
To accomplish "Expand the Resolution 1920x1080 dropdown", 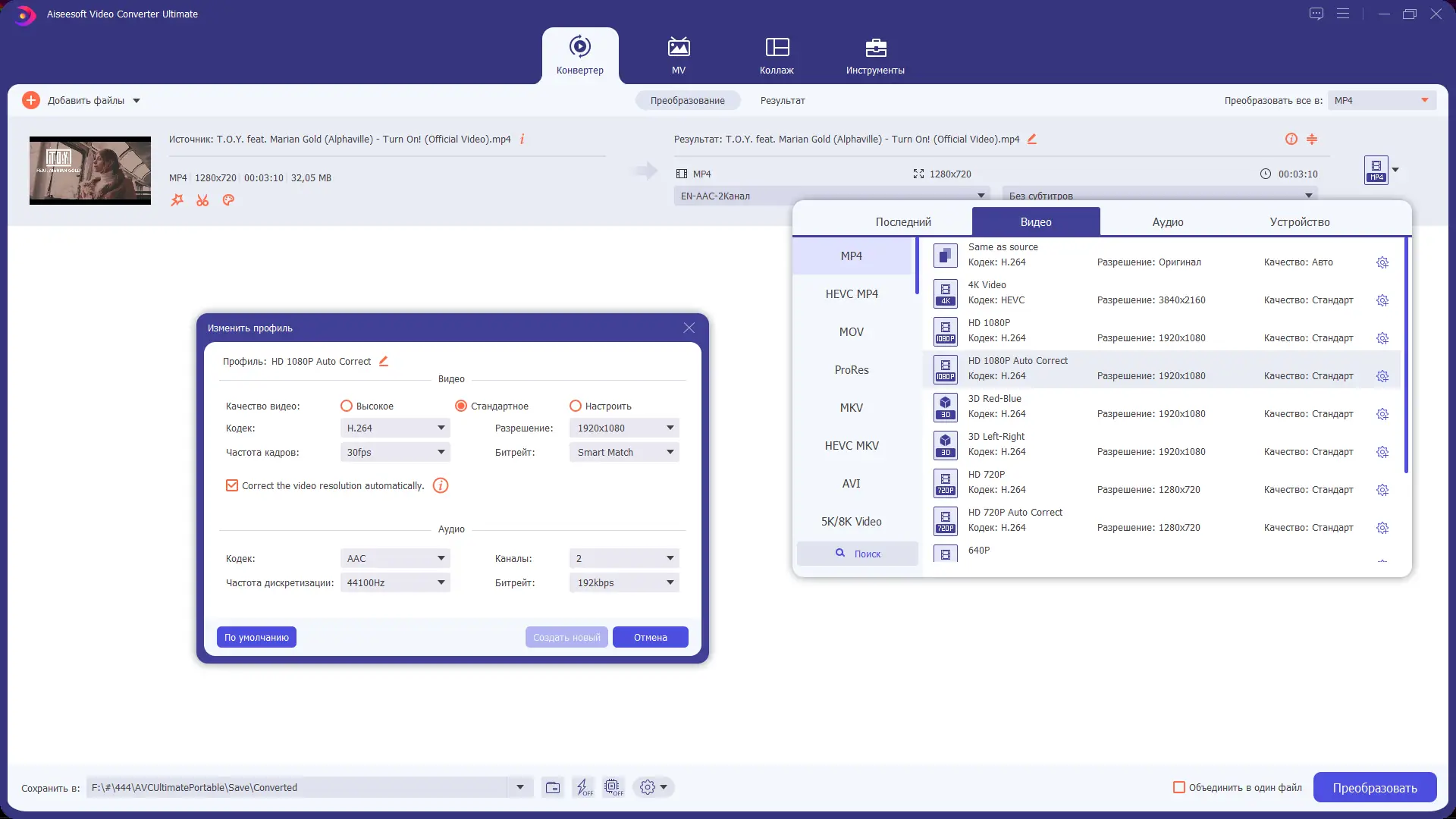I will point(624,428).
